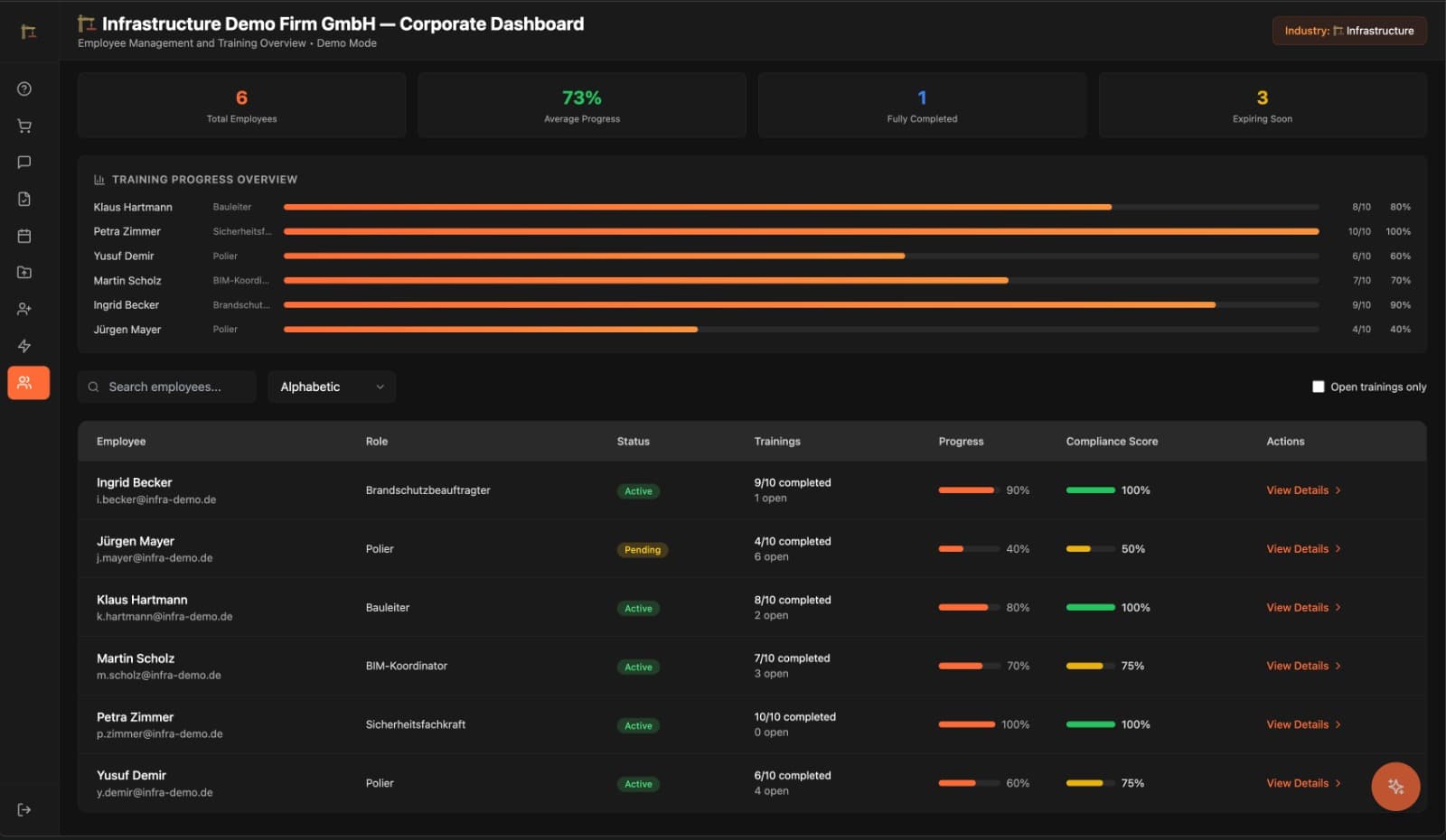
Task: Open the calendar icon in the sidebar
Action: pyautogui.click(x=24, y=236)
